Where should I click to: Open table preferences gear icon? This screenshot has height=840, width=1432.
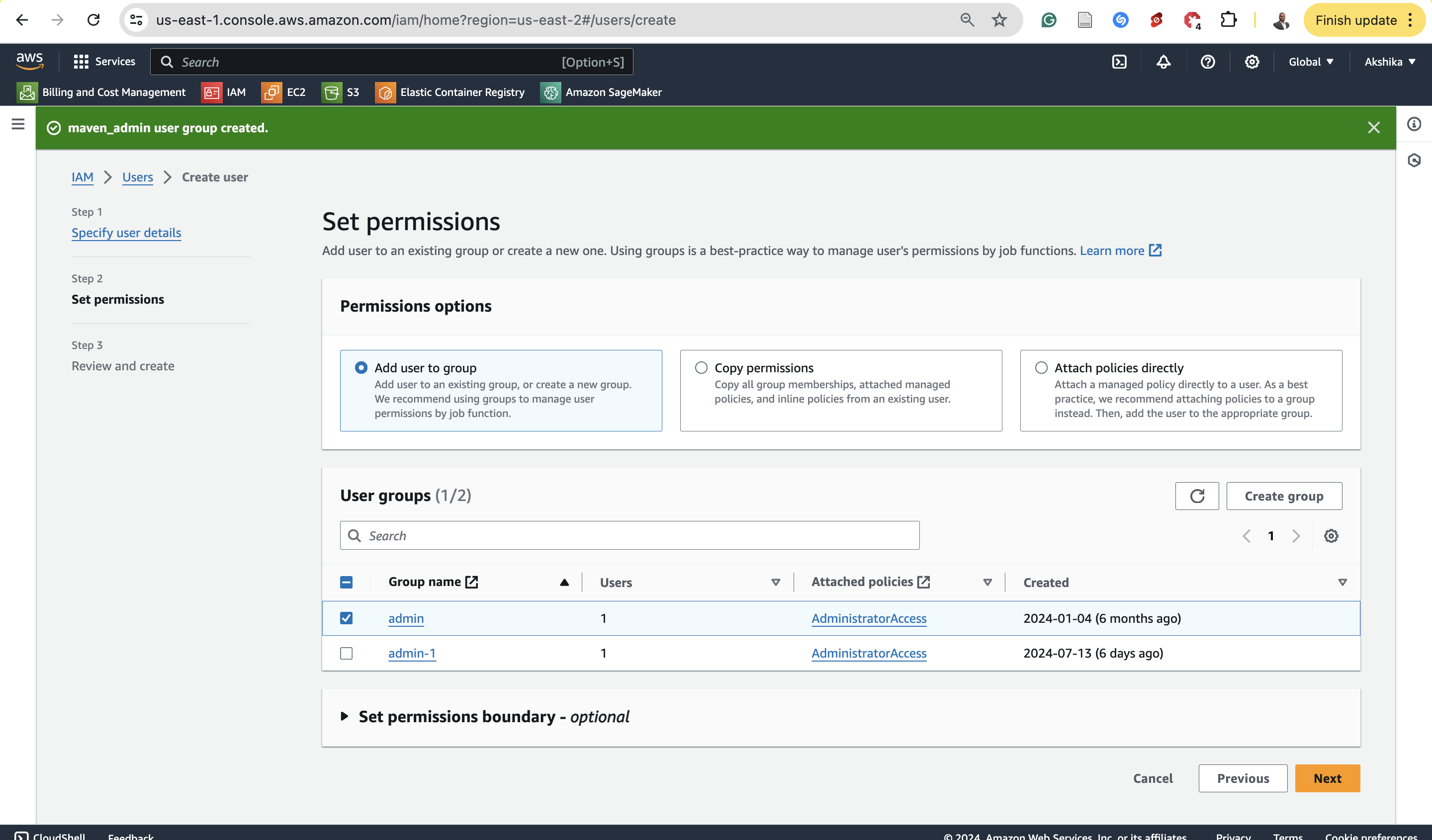(1331, 536)
